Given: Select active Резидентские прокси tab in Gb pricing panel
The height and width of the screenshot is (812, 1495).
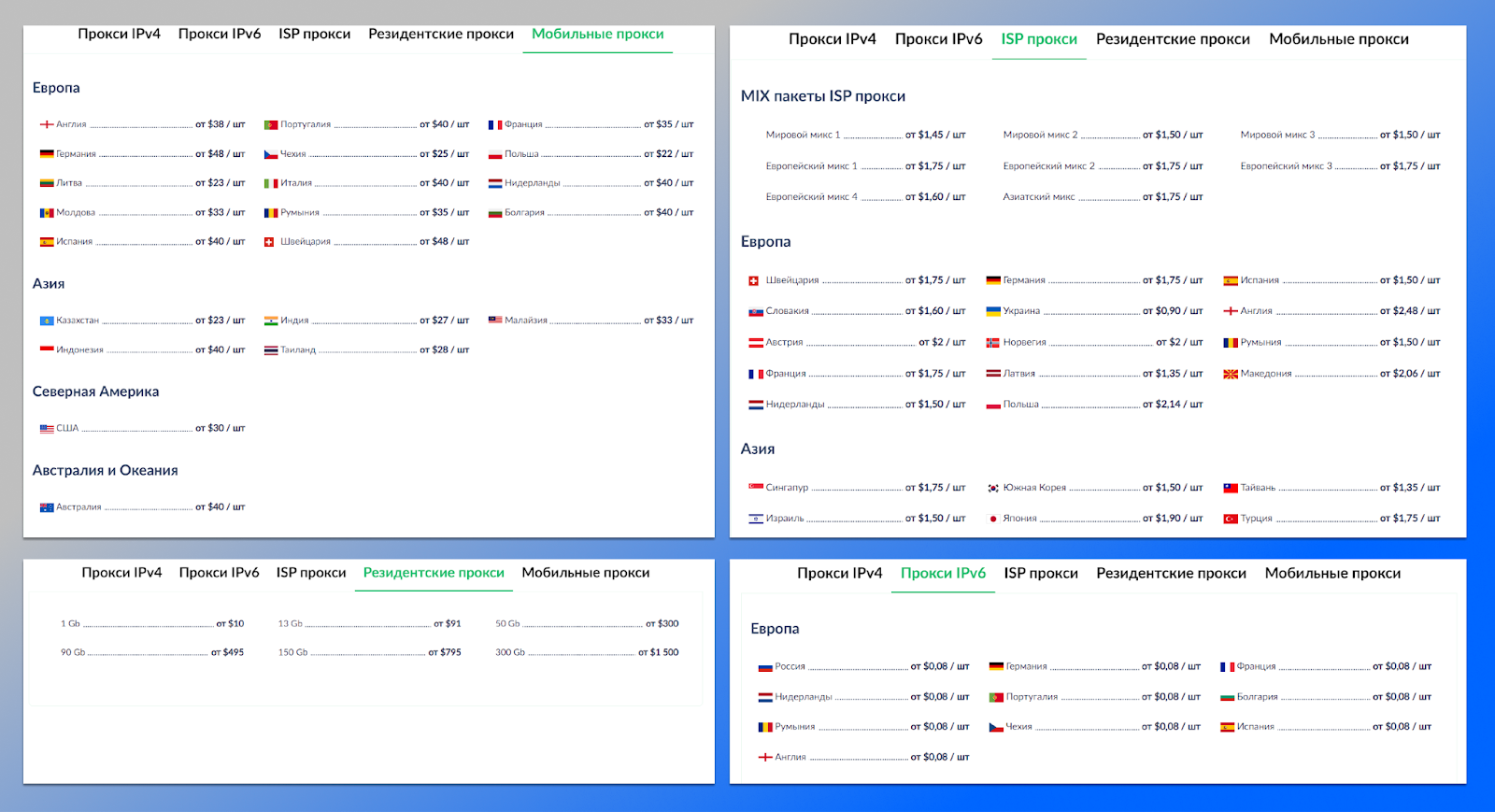Looking at the screenshot, I should click(x=434, y=573).
